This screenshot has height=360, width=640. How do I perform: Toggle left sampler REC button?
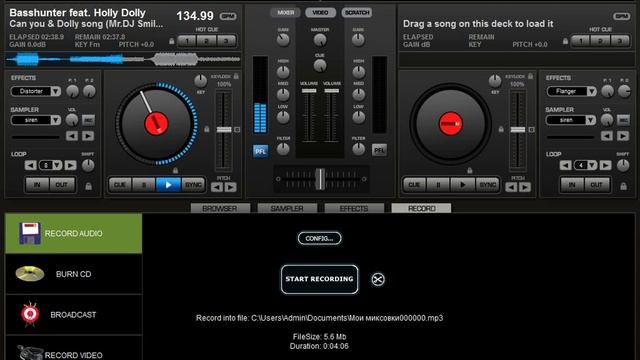[x=88, y=120]
